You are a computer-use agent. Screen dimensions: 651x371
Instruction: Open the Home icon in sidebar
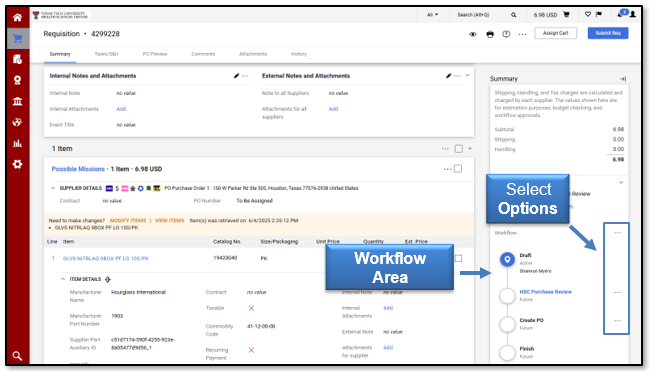(17, 17)
